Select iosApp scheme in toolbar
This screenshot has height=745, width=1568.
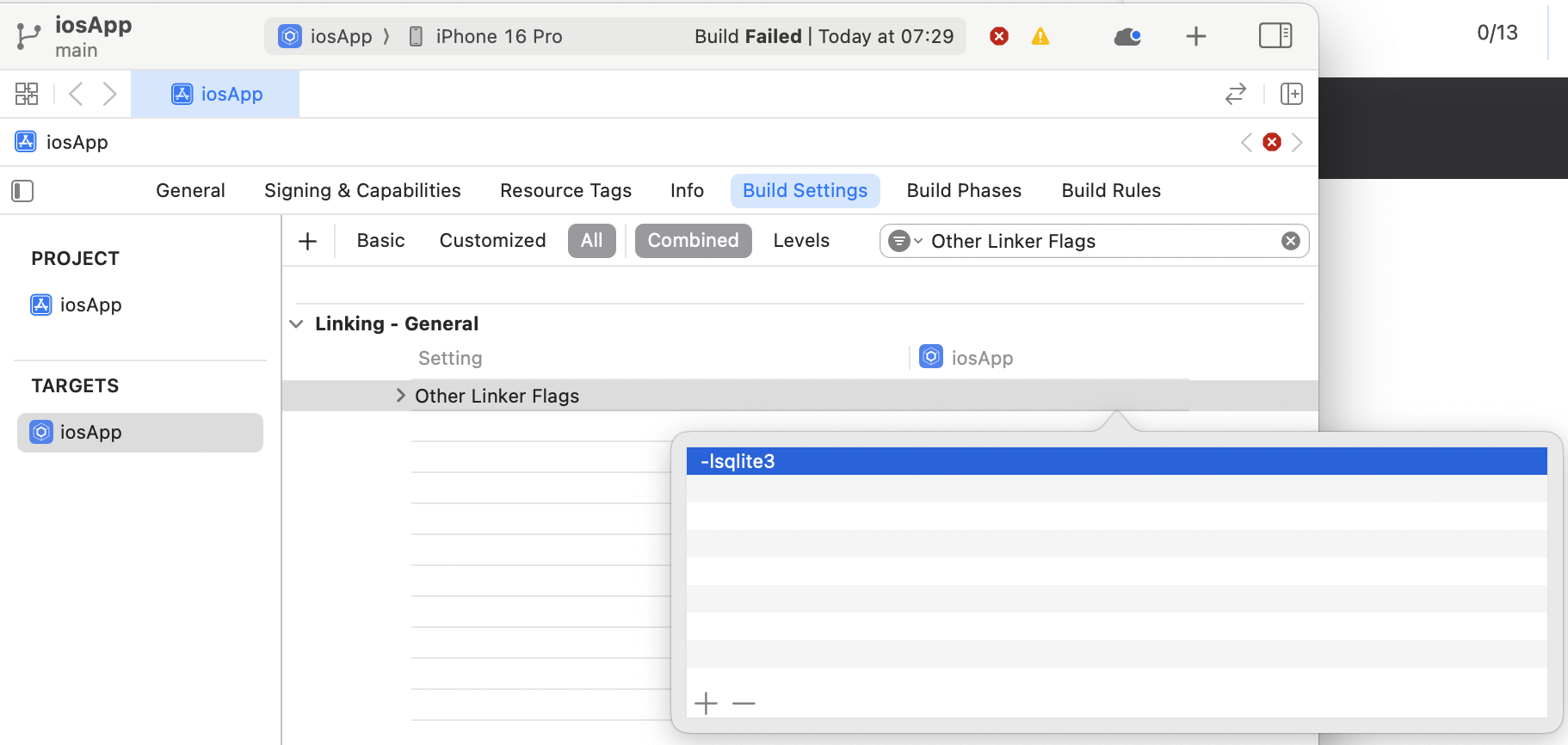325,36
